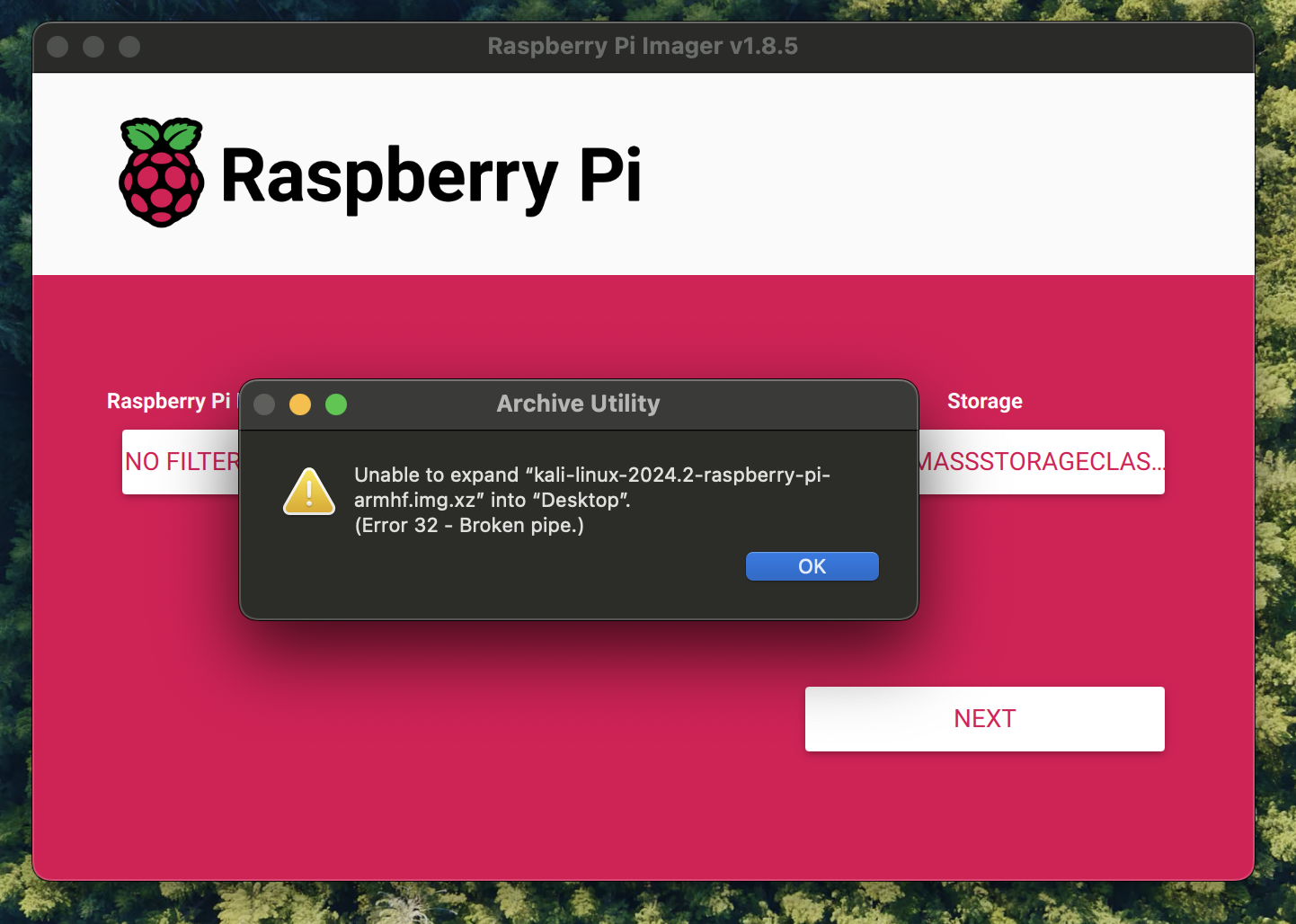Click the Imager window's third zoom button
1296x924 pixels.
[x=129, y=47]
